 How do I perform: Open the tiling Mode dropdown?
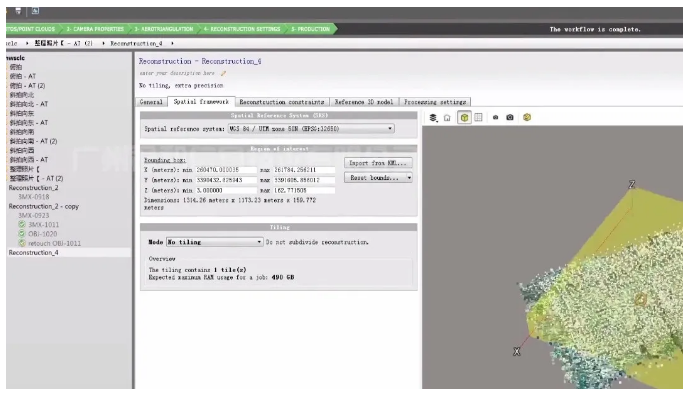click(214, 242)
